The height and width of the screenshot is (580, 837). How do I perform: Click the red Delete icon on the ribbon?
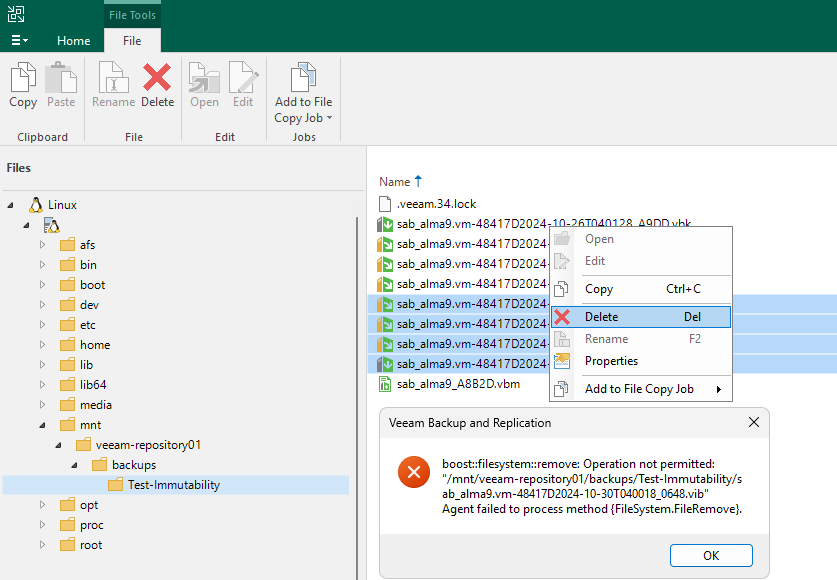click(157, 82)
